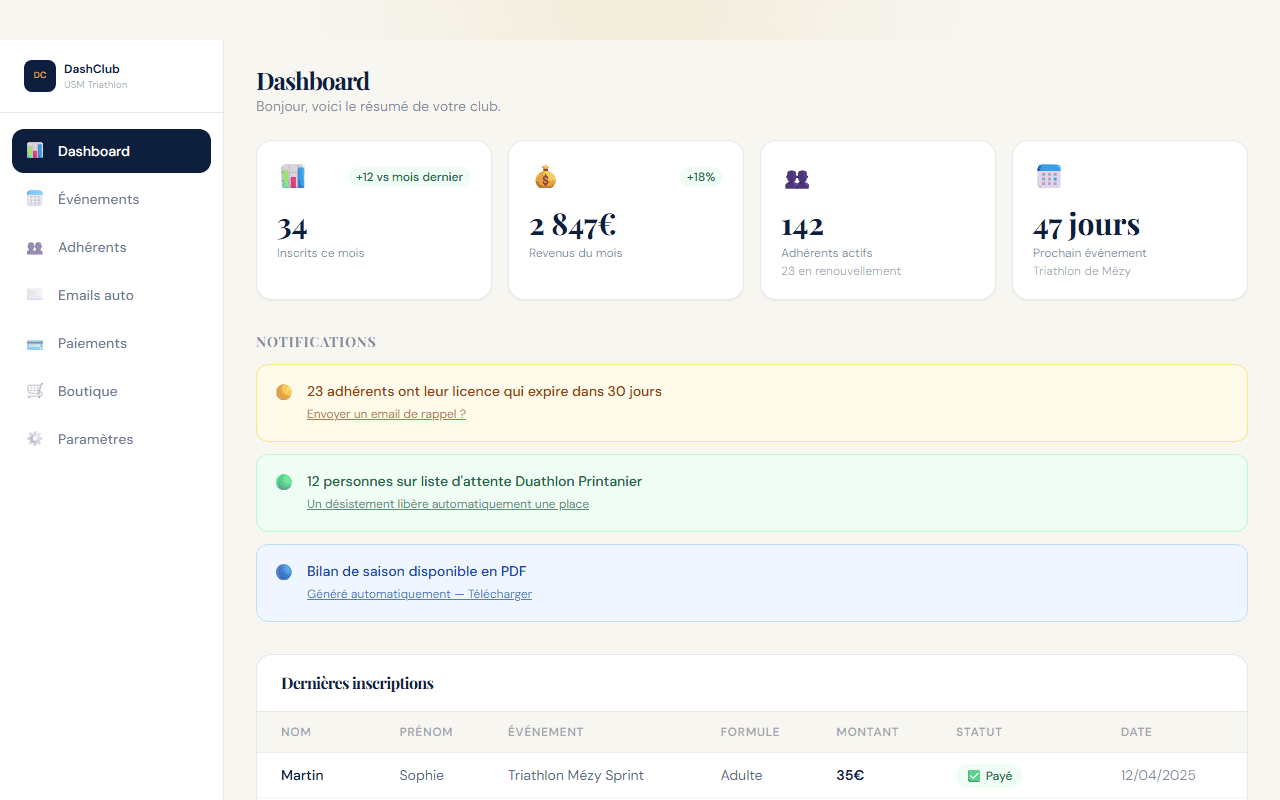Click '12 personnes sur liste d'attente Duathlon Printanier'

pos(474,481)
